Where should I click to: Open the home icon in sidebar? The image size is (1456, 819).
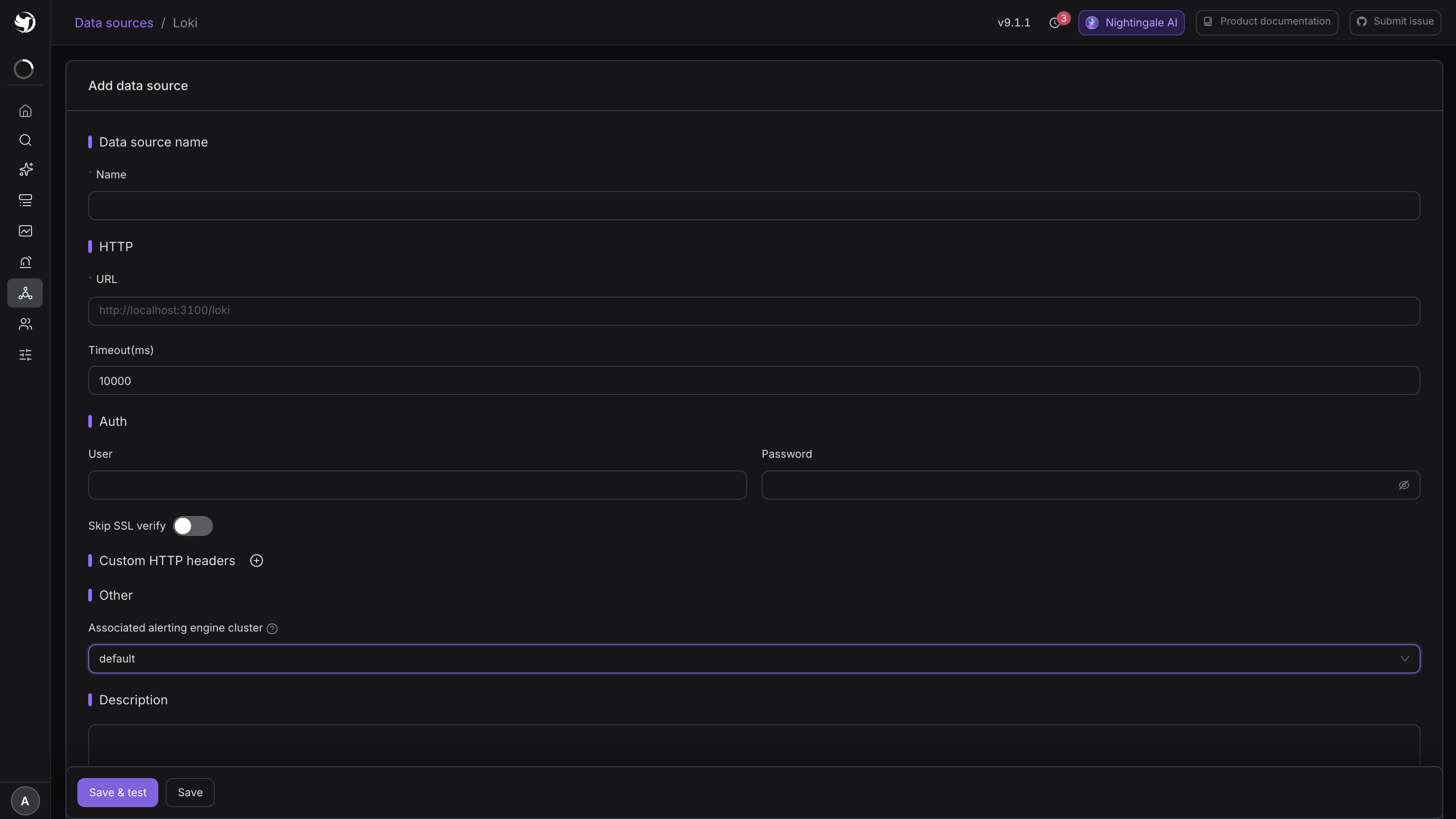pos(25,111)
